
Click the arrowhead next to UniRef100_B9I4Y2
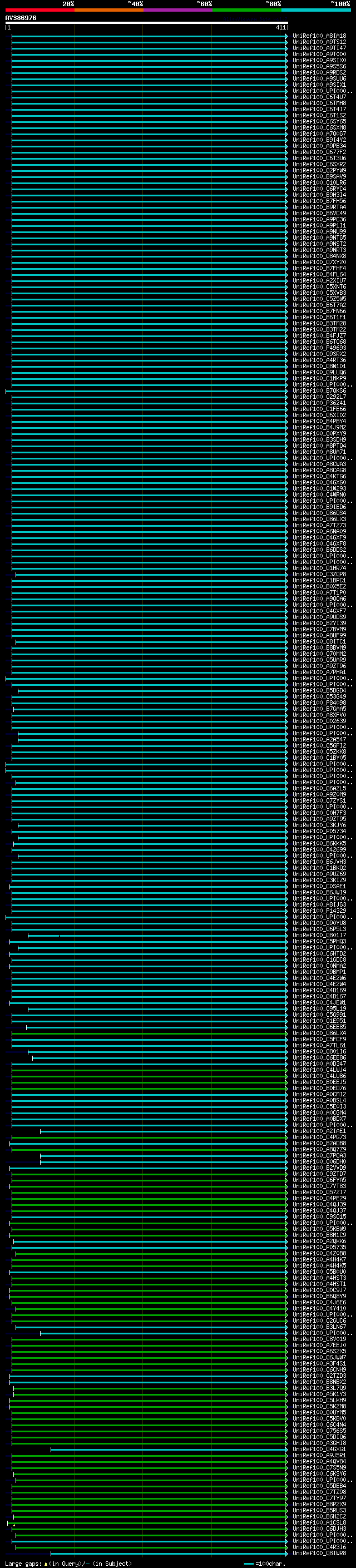pos(286,140)
